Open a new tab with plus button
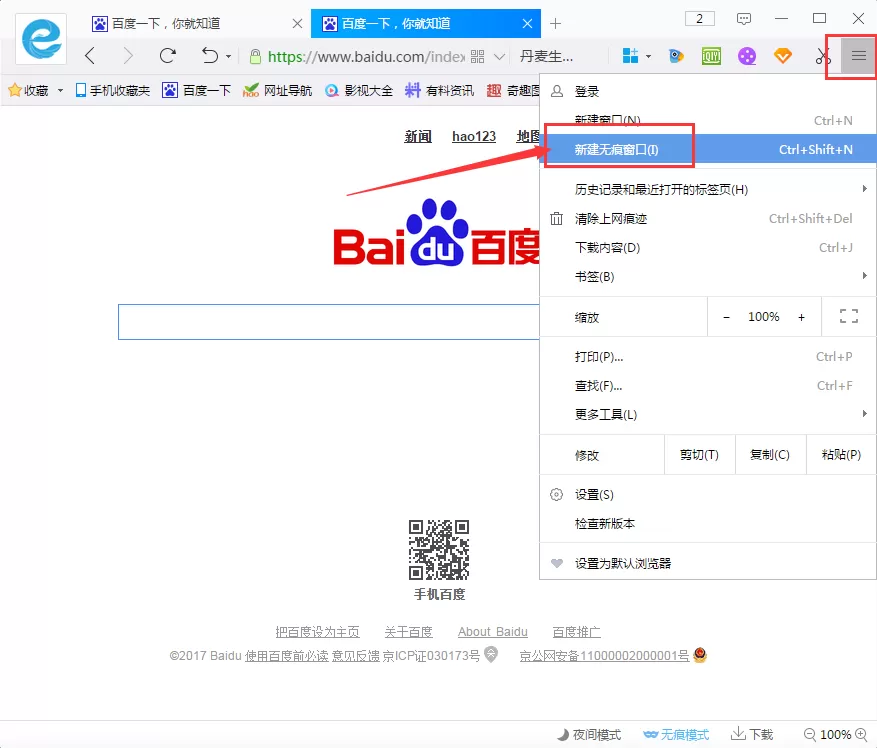877x748 pixels. point(555,23)
